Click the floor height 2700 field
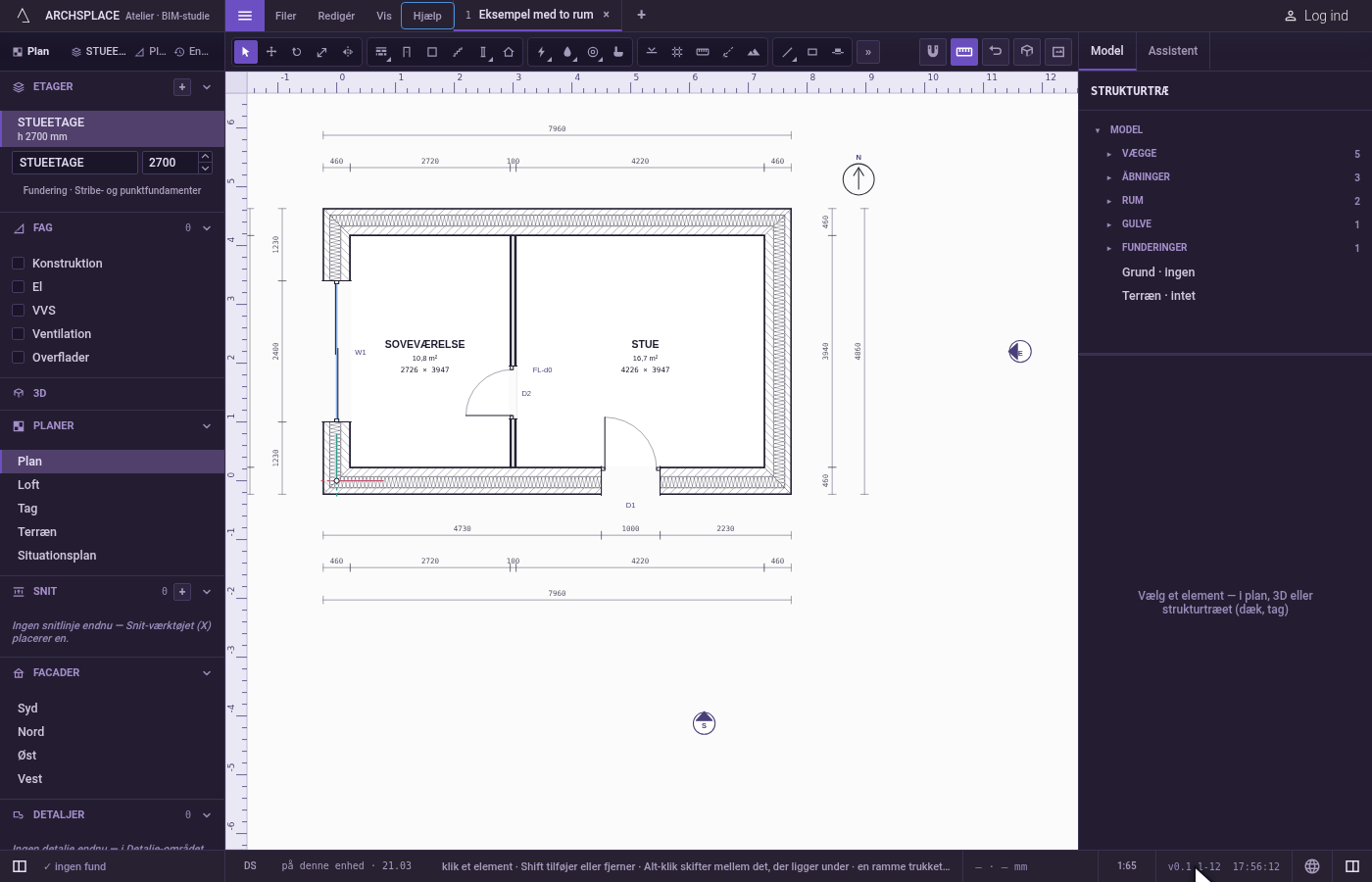The width and height of the screenshot is (1372, 882). click(171, 163)
